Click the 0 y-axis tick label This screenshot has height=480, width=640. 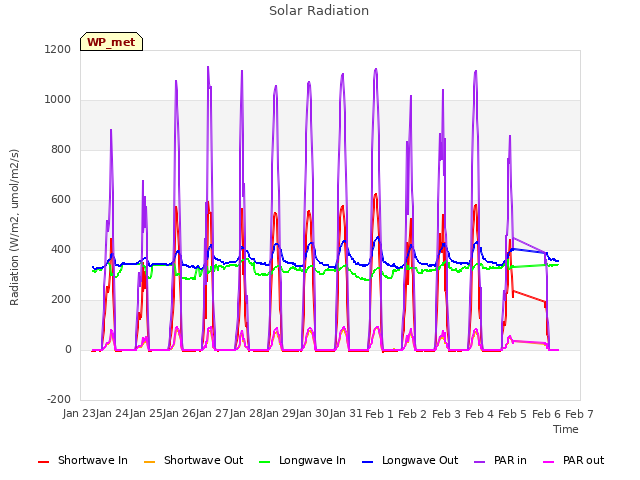(68, 349)
